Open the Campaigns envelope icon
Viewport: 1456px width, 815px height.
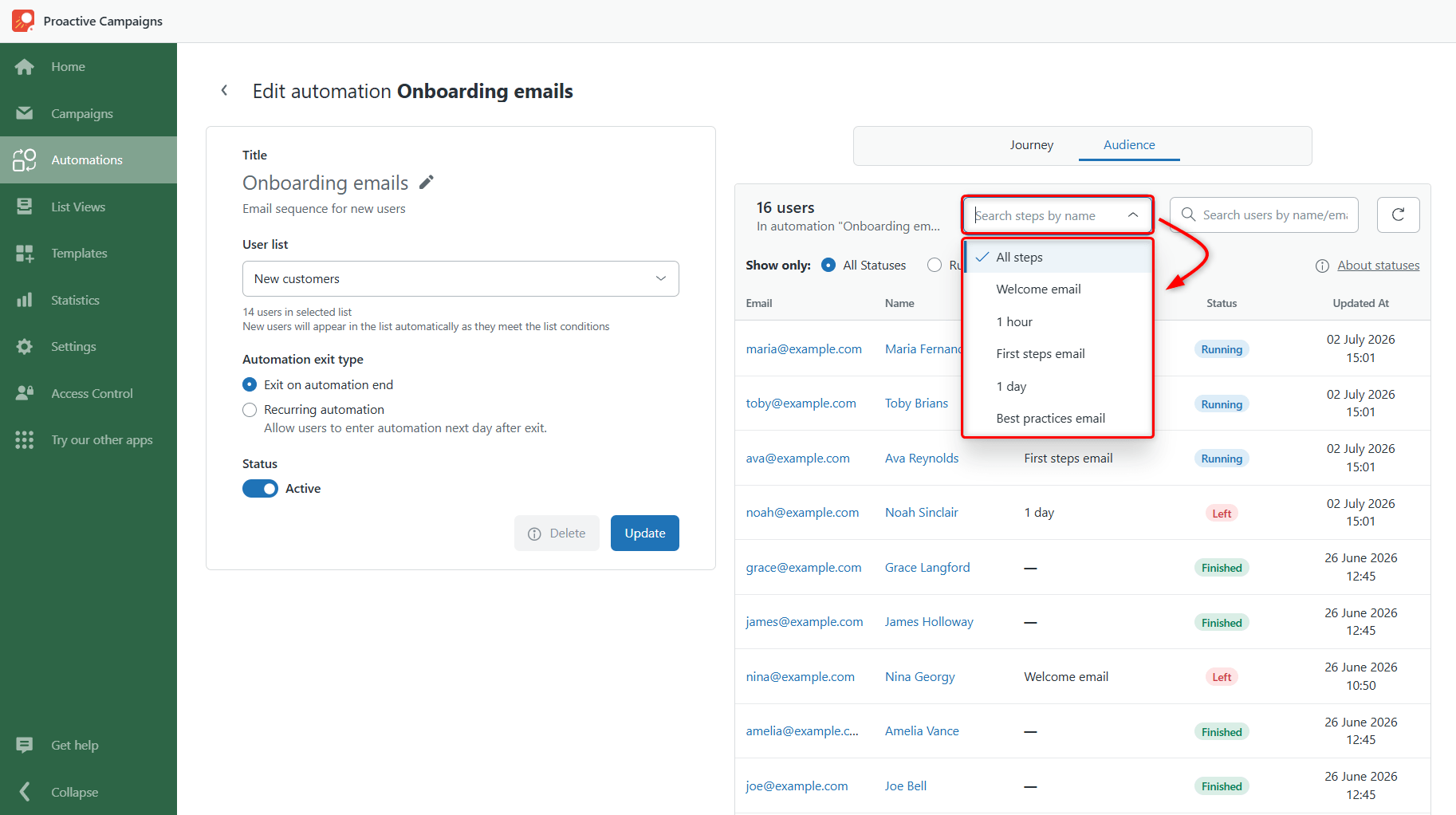click(x=25, y=113)
